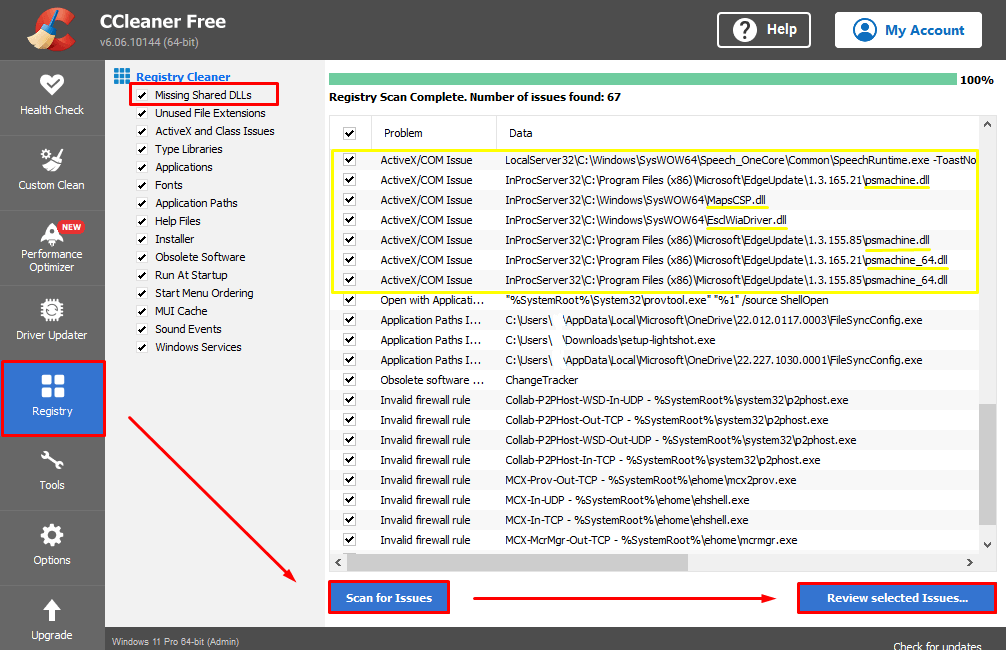The image size is (1006, 650).
Task: Click the Registry Cleaner grid icon
Action: pyautogui.click(x=122, y=76)
